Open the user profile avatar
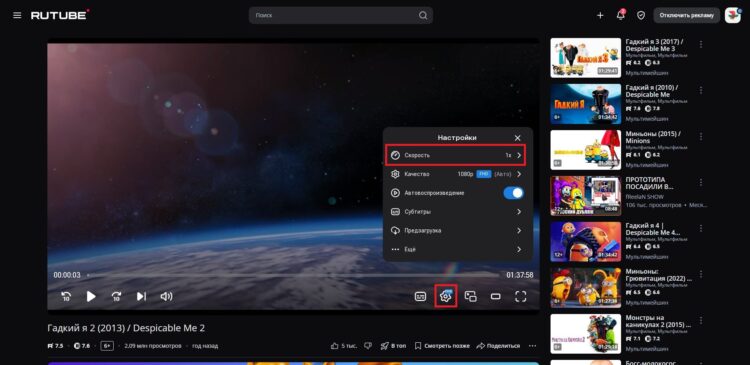The width and height of the screenshot is (750, 365). 732,15
